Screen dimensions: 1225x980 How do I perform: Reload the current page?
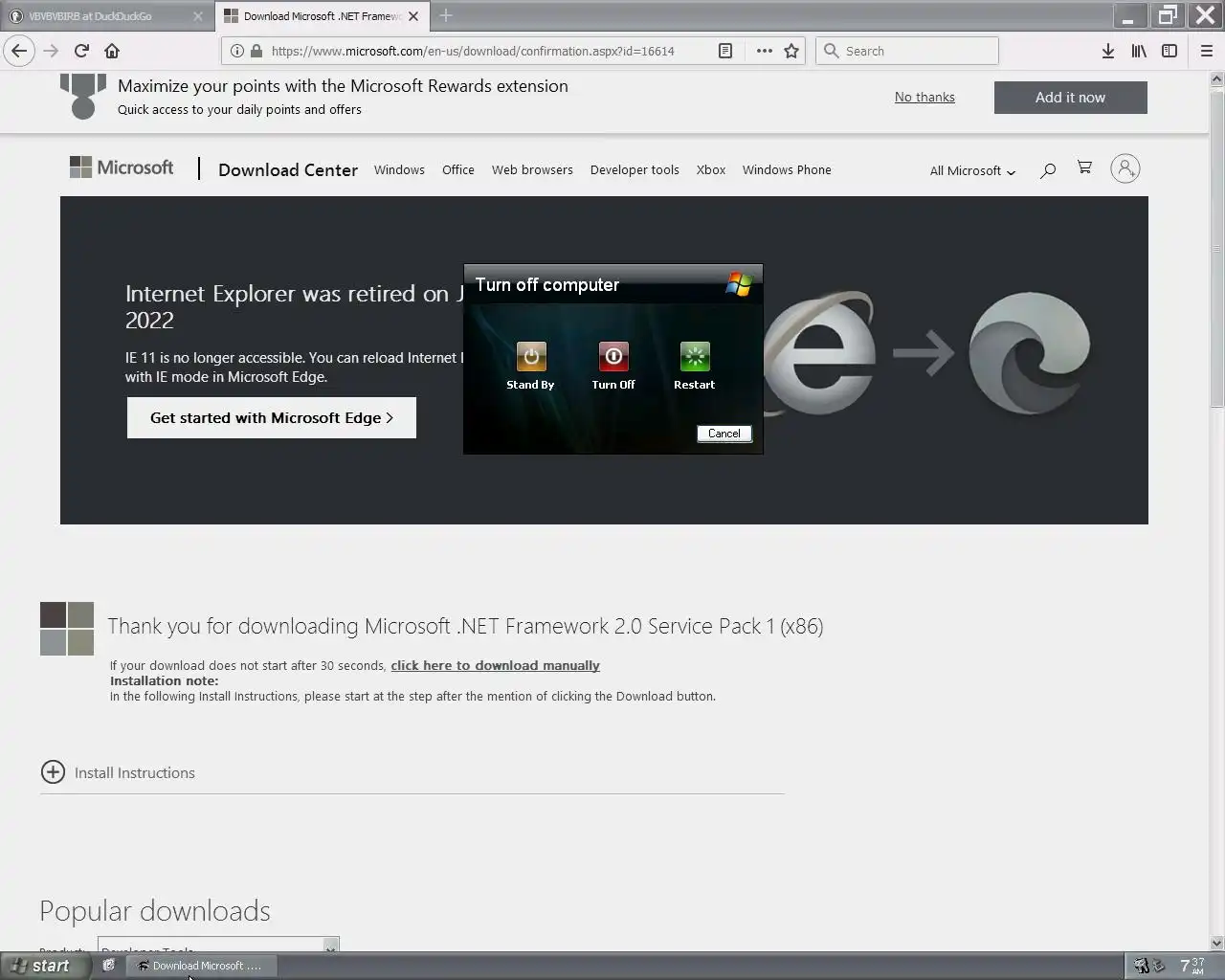[81, 51]
